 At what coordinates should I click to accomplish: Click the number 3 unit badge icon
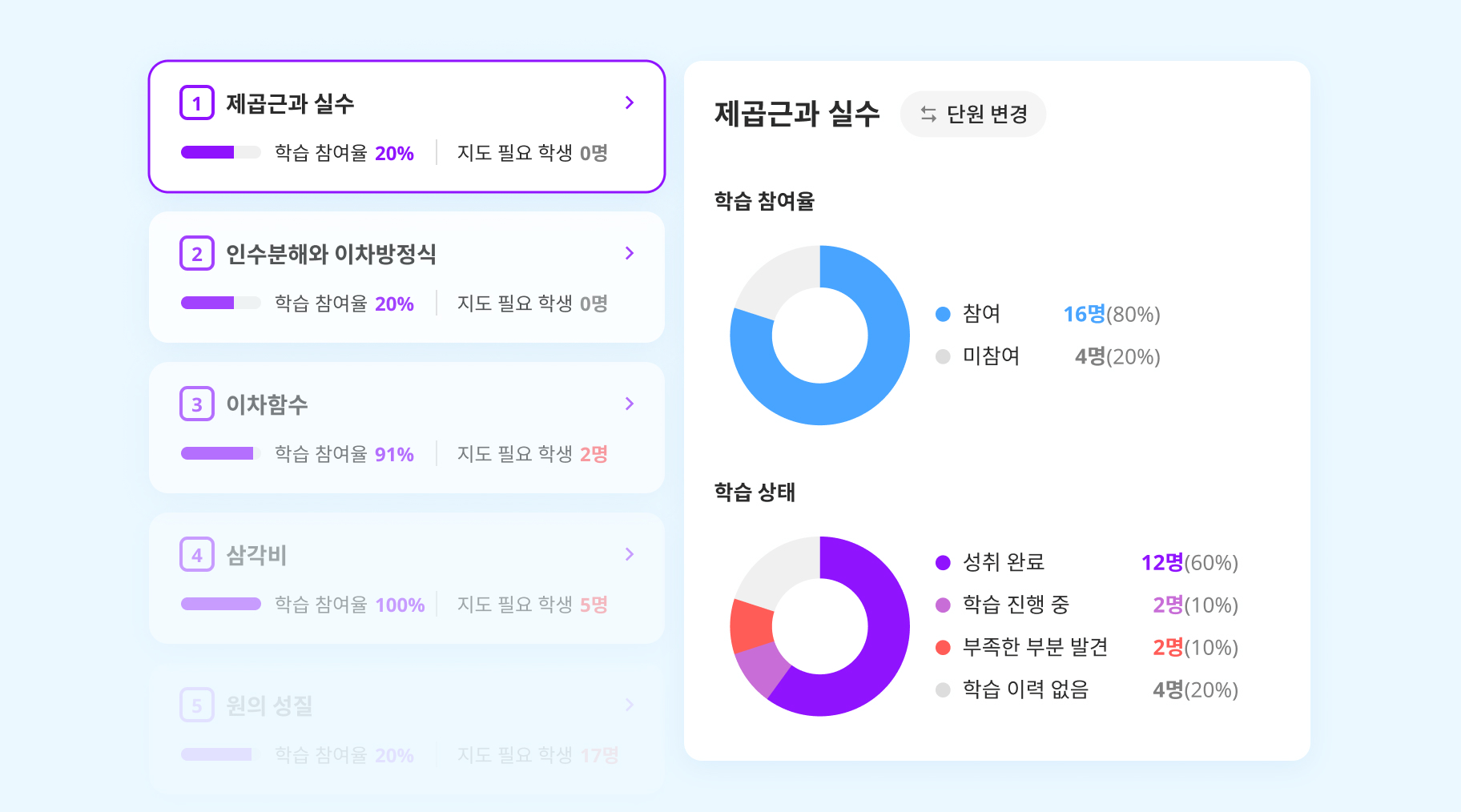197,404
